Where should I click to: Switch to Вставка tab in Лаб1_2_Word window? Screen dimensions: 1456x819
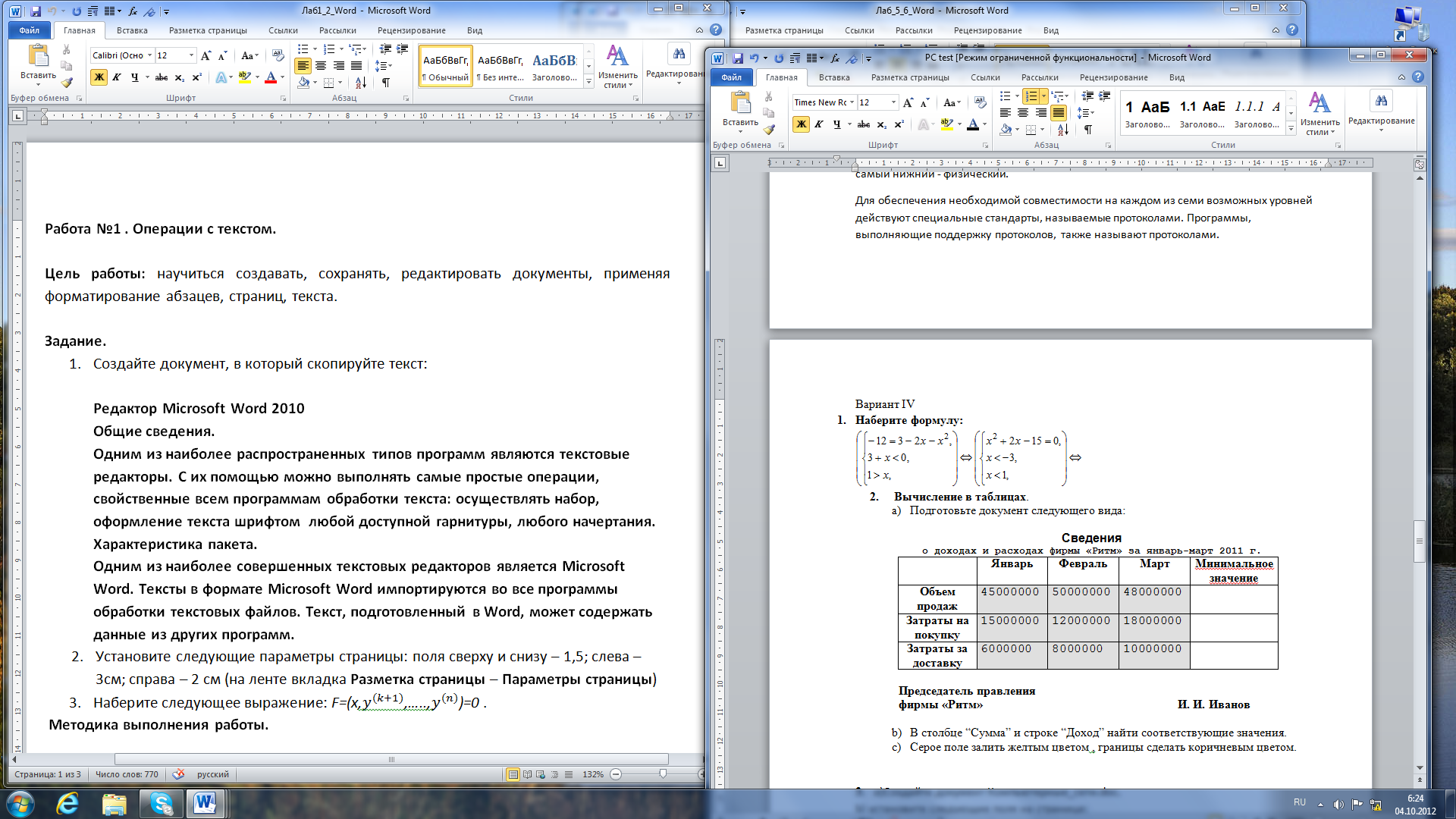[132, 30]
